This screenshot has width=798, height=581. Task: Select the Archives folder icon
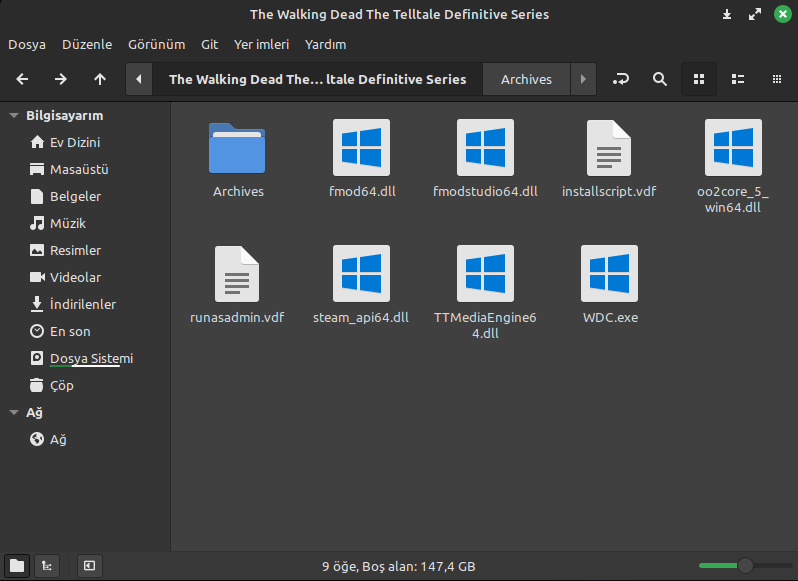pos(237,148)
